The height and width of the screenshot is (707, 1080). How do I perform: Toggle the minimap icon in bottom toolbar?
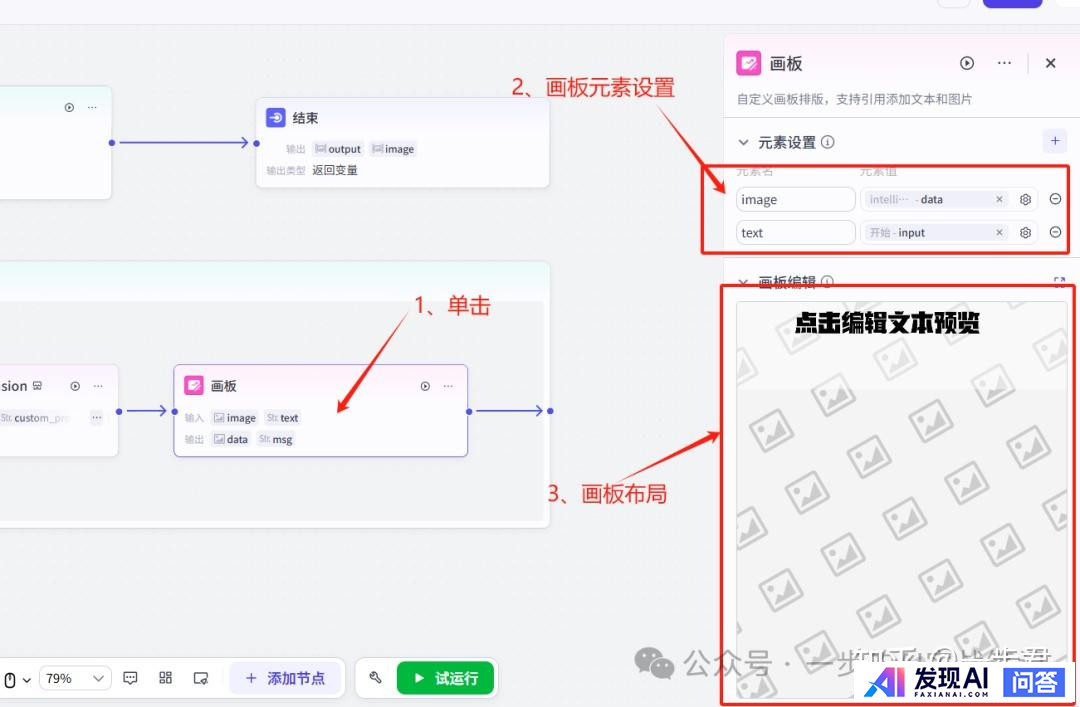[x=200, y=678]
